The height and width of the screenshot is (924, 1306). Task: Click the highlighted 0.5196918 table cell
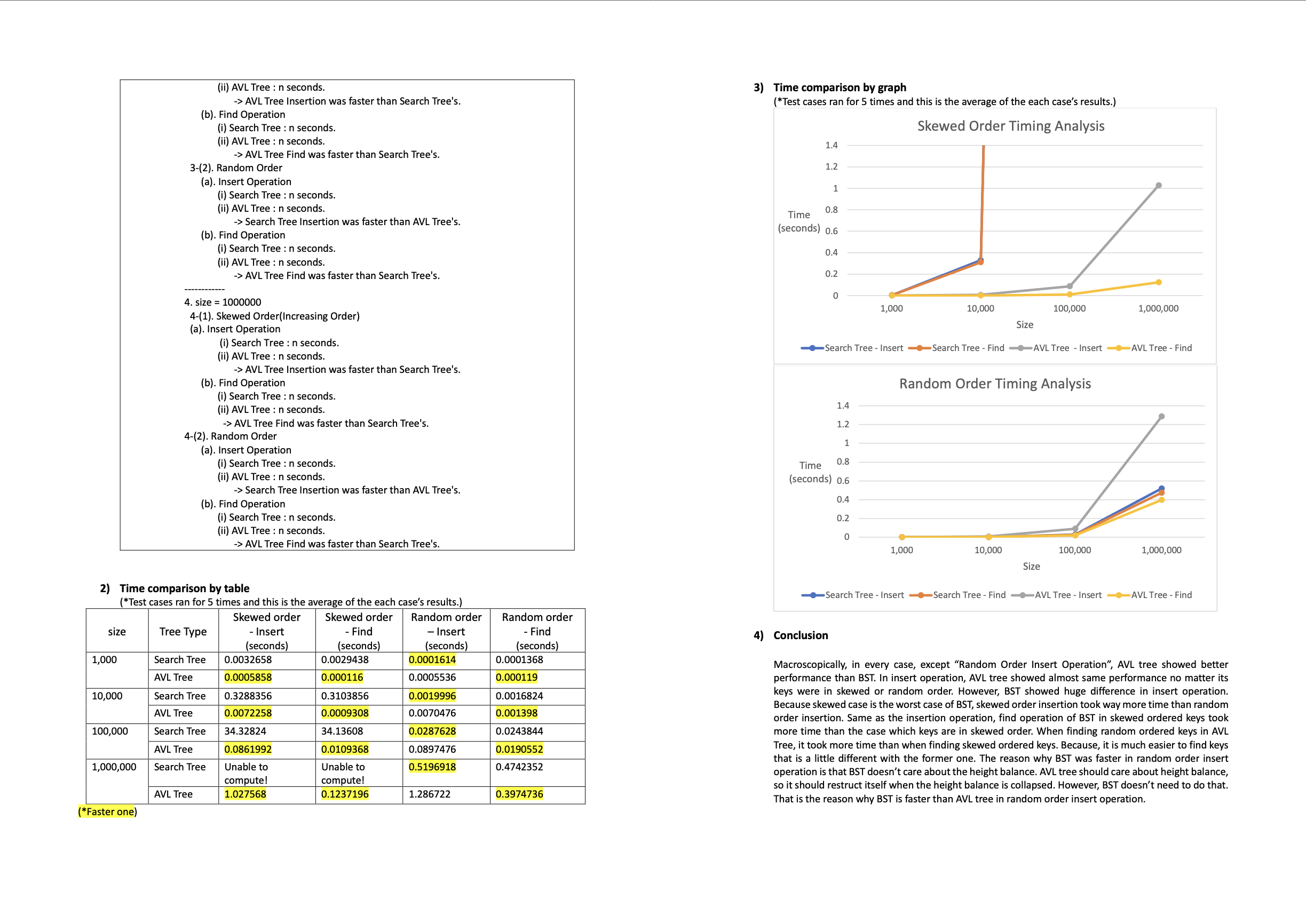[x=432, y=767]
